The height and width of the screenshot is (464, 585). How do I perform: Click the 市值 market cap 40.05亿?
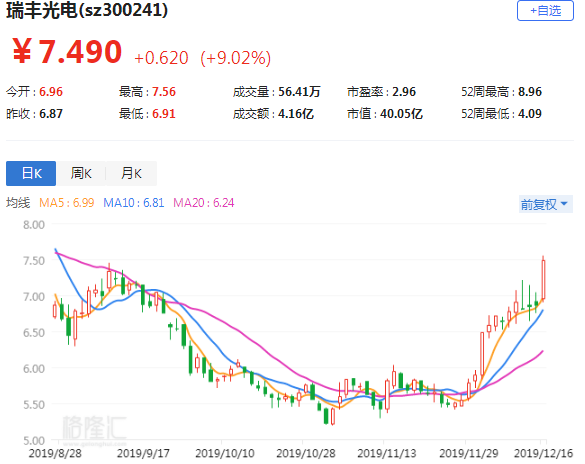(x=401, y=114)
